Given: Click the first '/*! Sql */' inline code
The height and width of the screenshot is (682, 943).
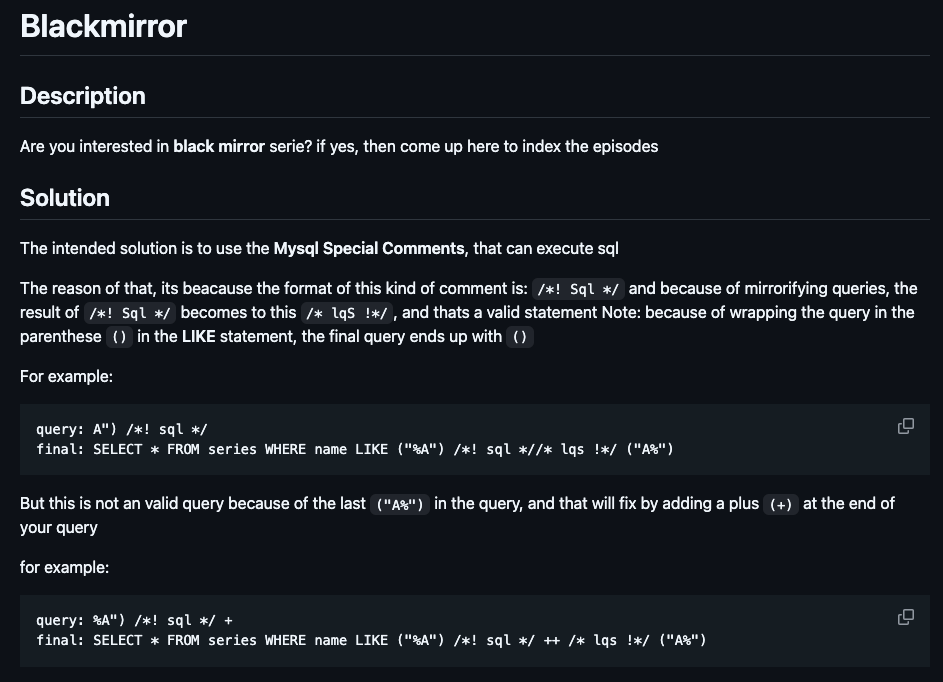Looking at the screenshot, I should pos(578,289).
